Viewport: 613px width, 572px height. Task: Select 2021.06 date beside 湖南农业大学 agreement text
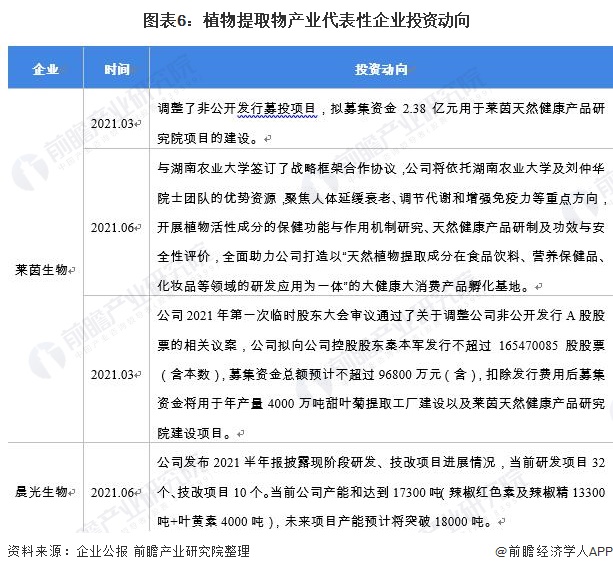coord(115,228)
